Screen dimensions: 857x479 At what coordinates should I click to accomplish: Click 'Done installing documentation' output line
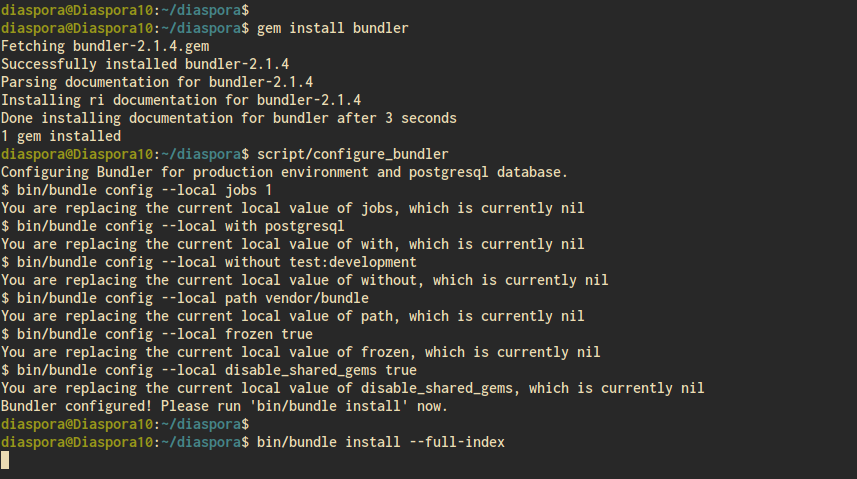coord(228,119)
